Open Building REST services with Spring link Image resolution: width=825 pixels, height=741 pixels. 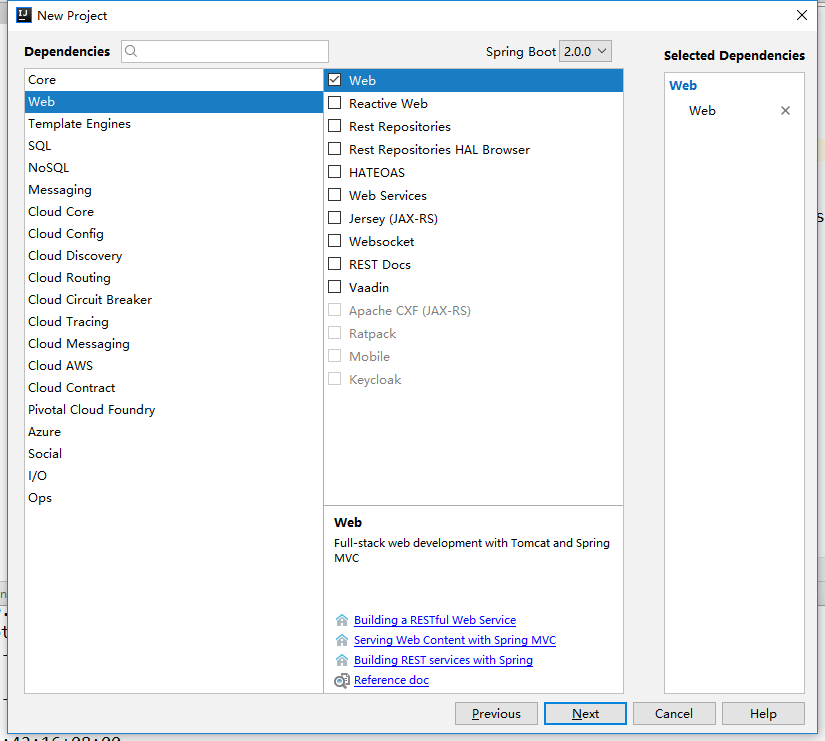click(x=443, y=660)
